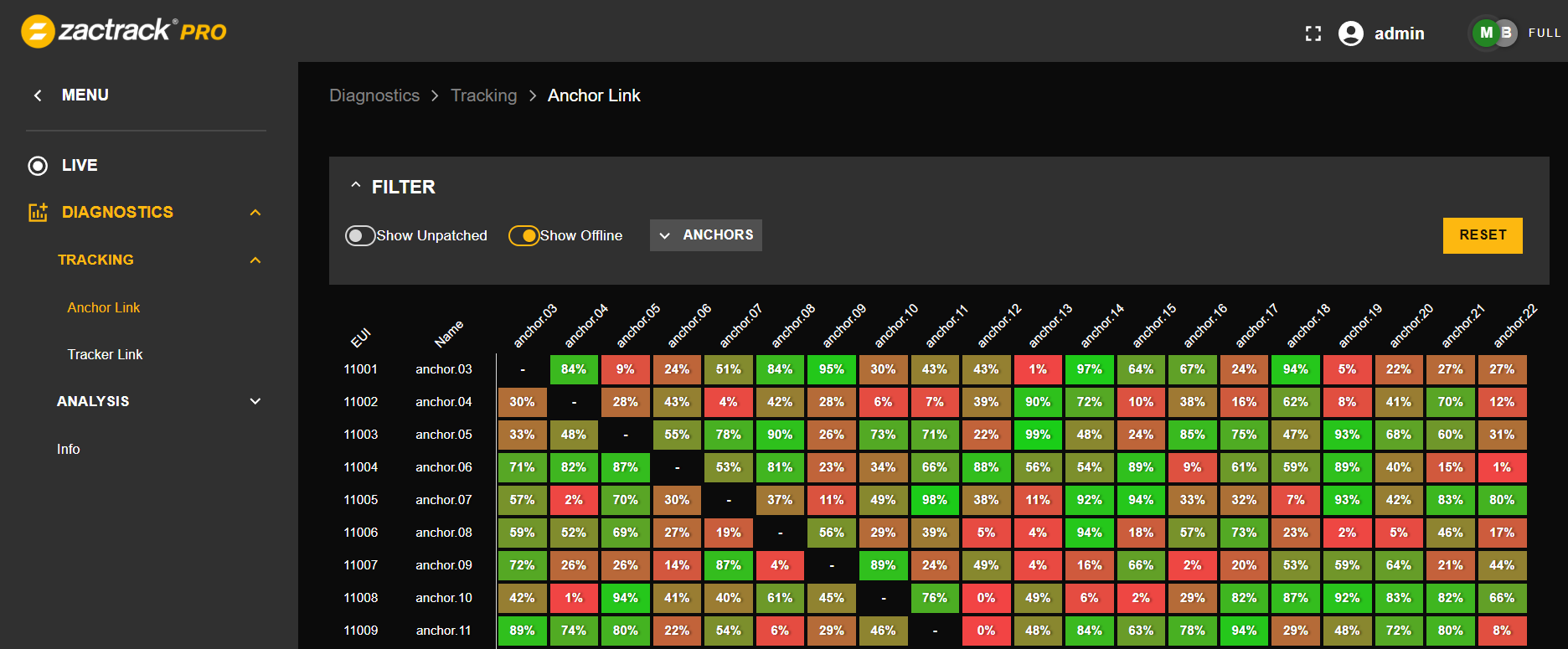Viewport: 1568px width, 649px height.
Task: Enter fullscreen mode via the fullscreen icon
Action: 1313,33
